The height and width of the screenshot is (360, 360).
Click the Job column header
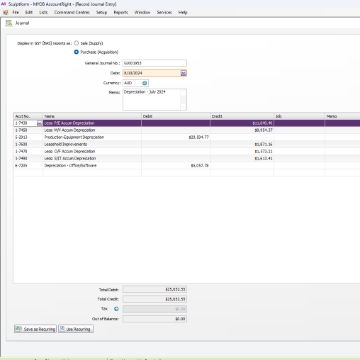(299, 116)
